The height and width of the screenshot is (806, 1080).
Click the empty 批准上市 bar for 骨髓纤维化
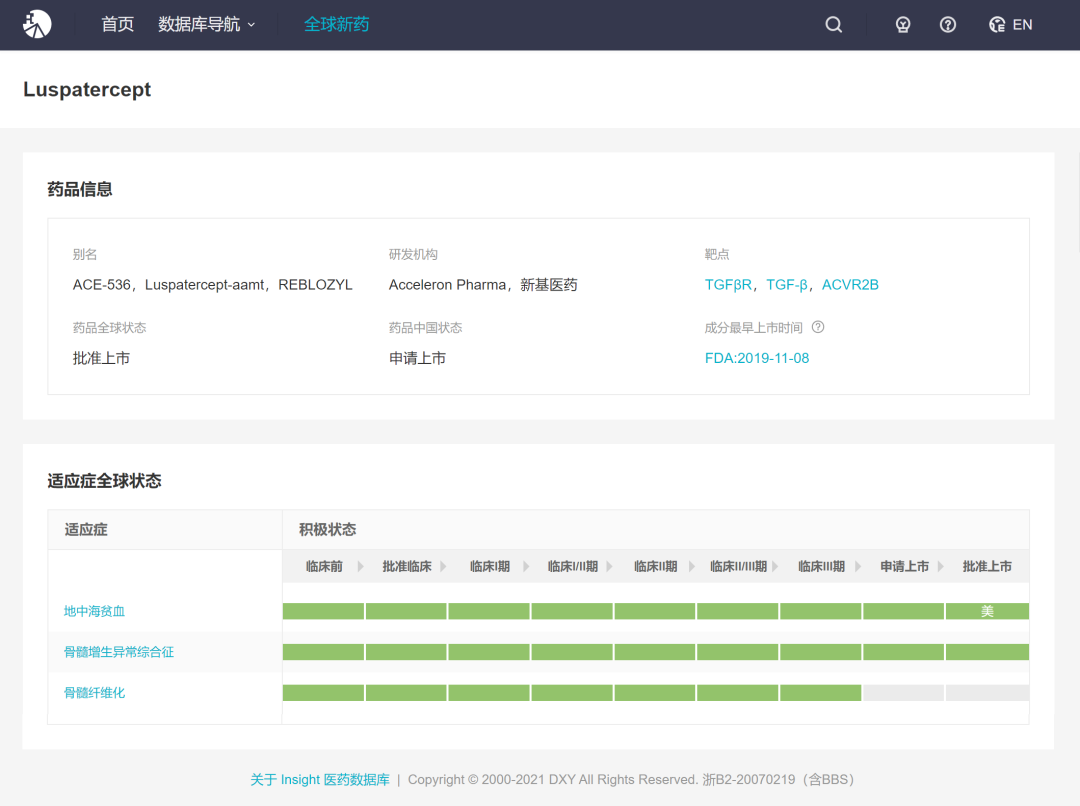pos(987,692)
